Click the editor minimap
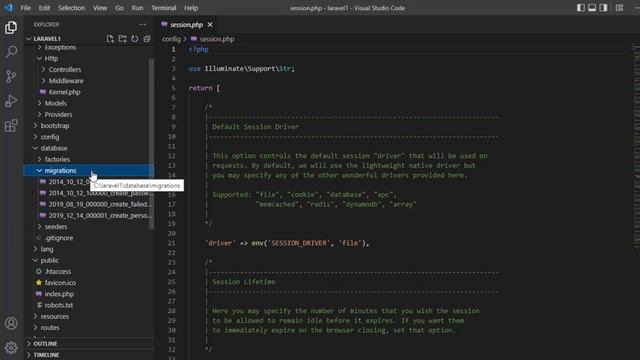The width and height of the screenshot is (640, 360). point(636,146)
